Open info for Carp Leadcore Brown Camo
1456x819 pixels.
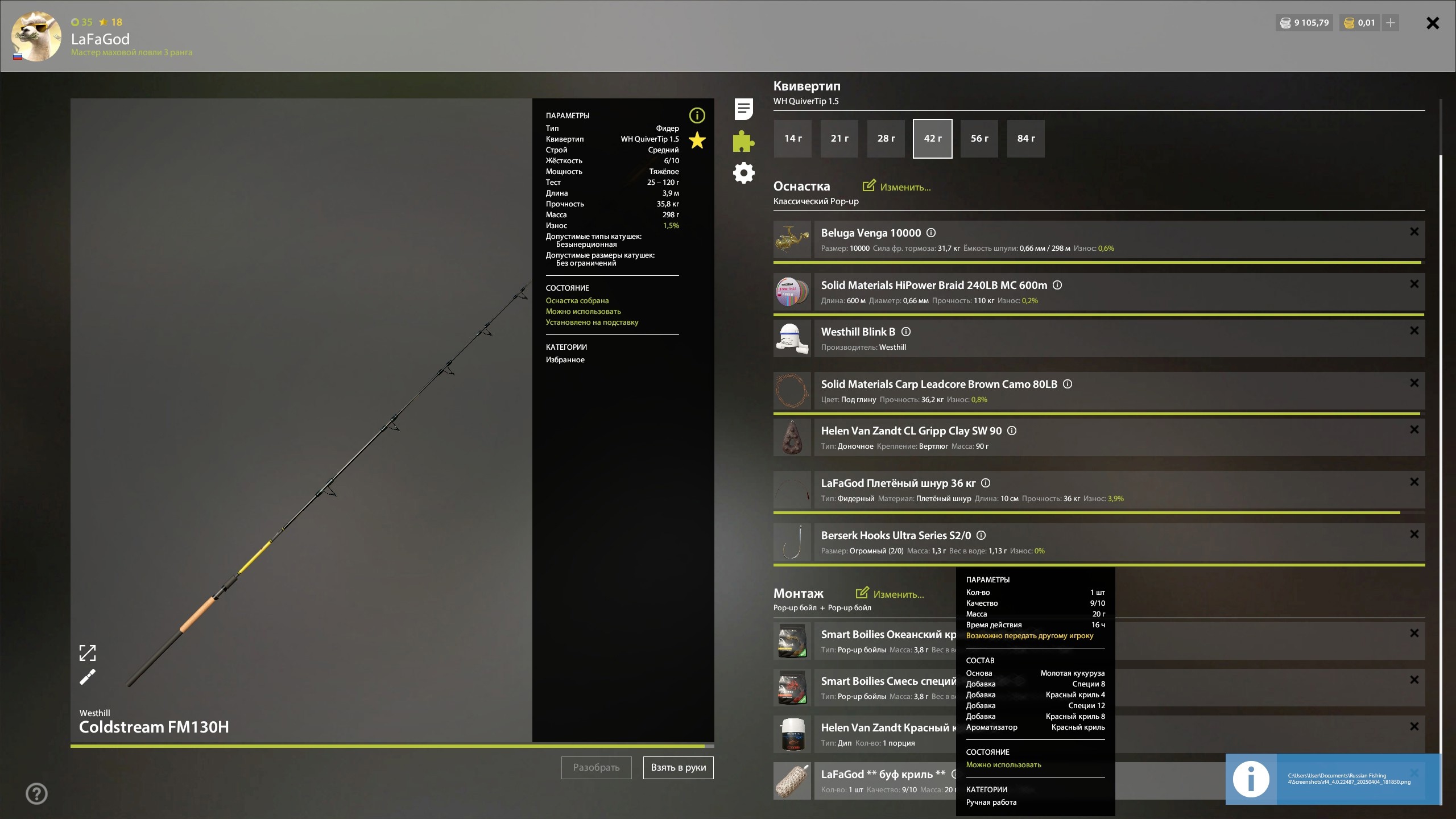click(x=1068, y=384)
